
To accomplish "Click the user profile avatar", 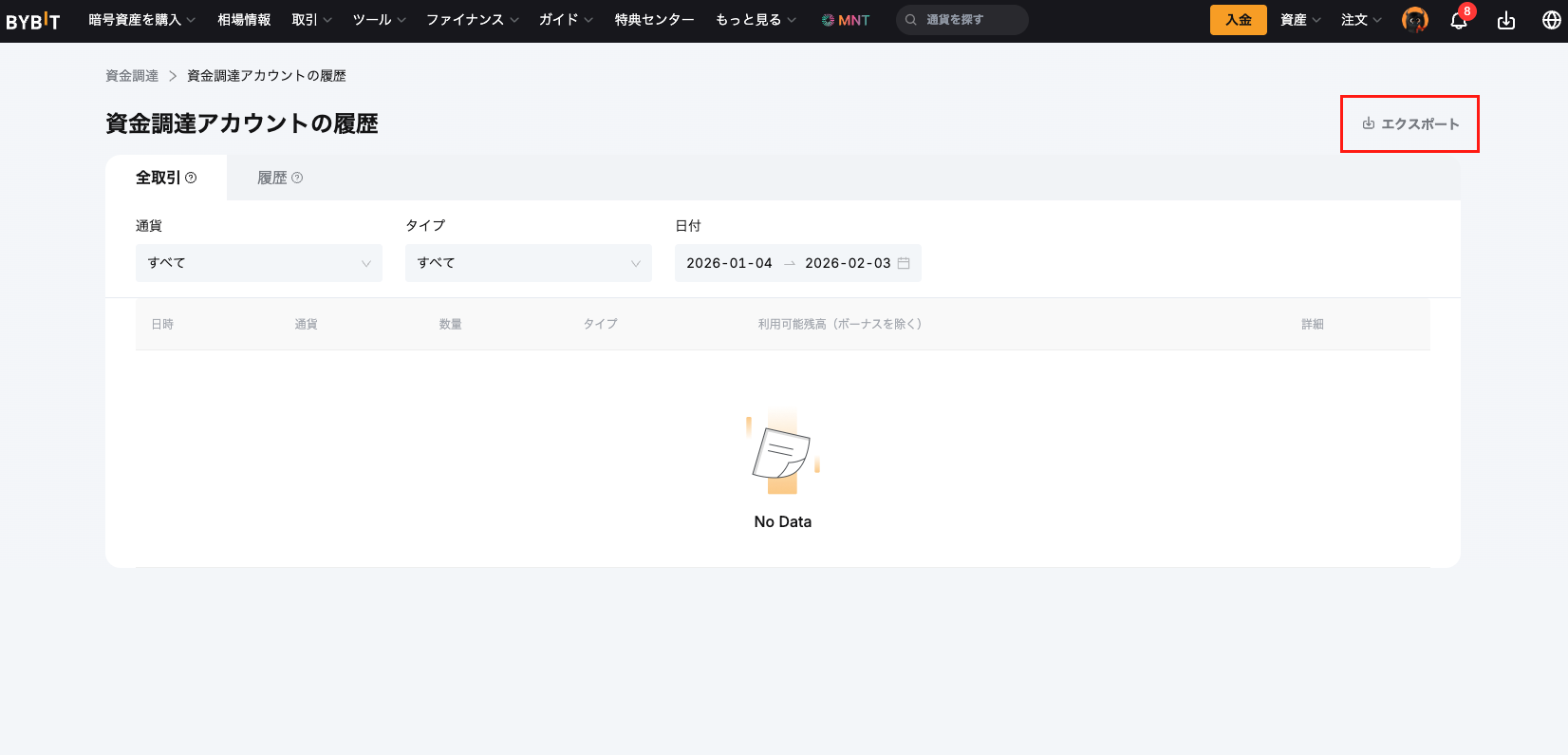I will [1414, 20].
